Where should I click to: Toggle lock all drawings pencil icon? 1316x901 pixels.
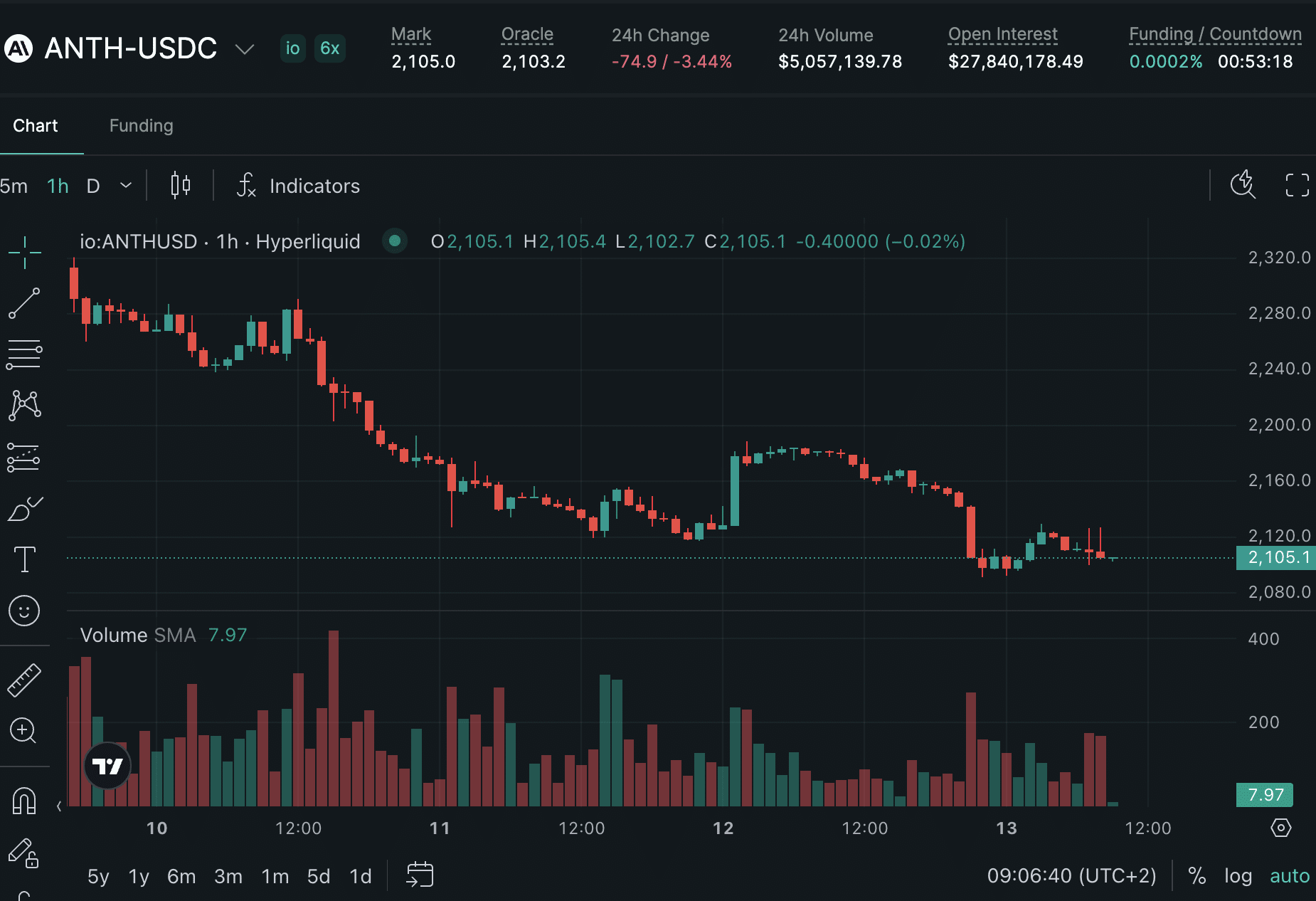[23, 853]
